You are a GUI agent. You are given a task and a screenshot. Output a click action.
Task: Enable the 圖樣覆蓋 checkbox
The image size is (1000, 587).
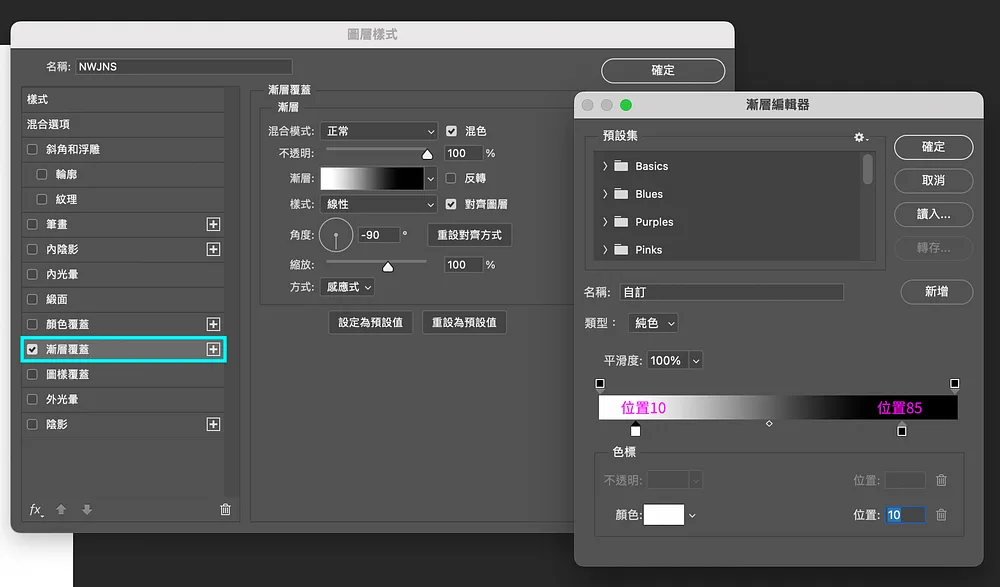pyautogui.click(x=32, y=375)
